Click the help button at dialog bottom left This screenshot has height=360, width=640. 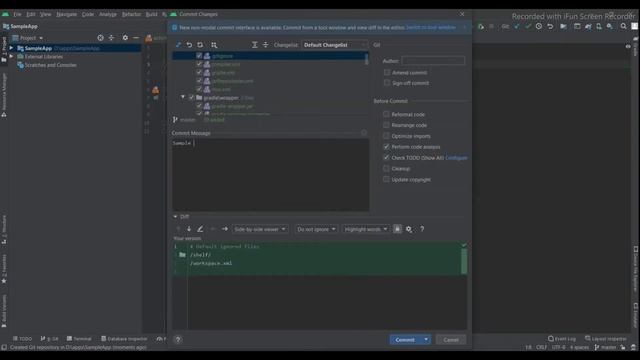(x=178, y=340)
